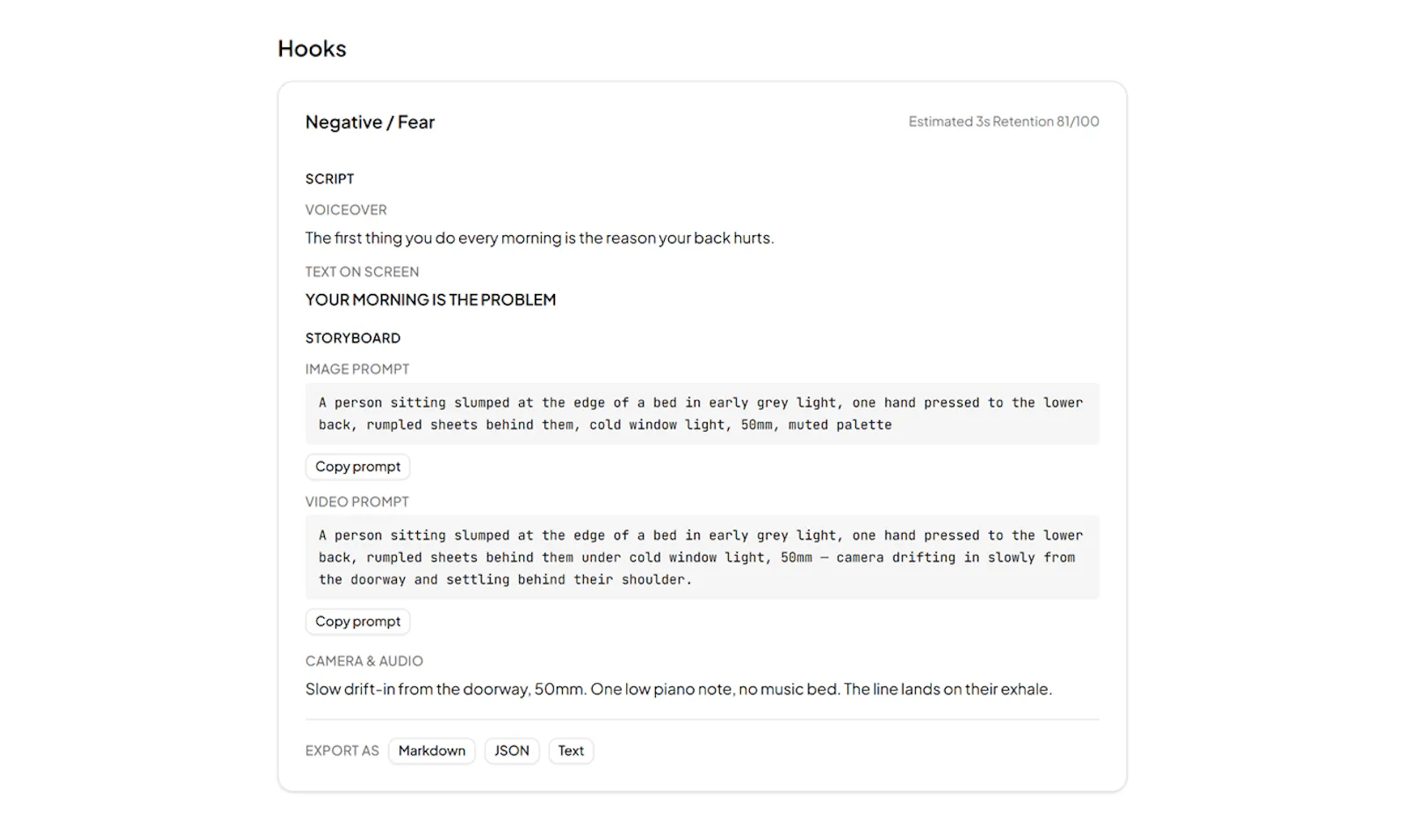The image size is (1405, 840).
Task: Click the slow drift-in camera description
Action: click(678, 689)
